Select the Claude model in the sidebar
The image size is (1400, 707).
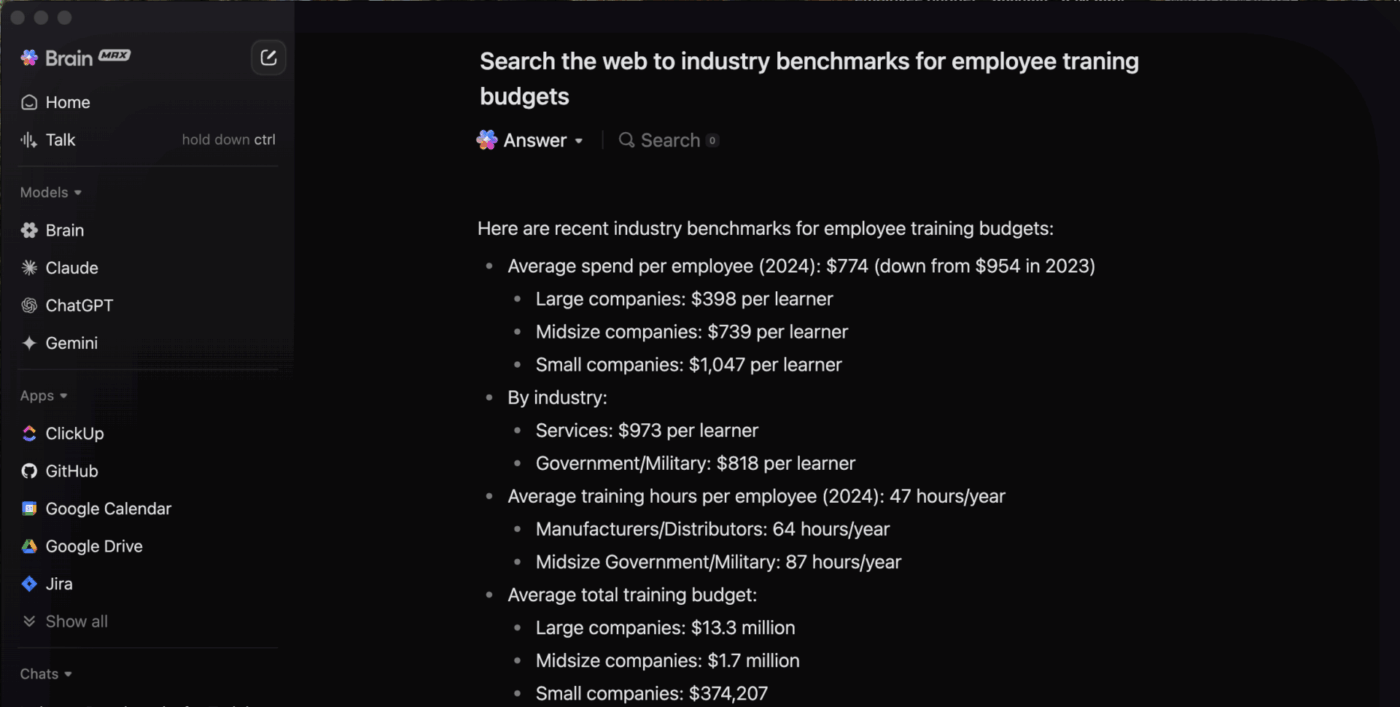(71, 267)
